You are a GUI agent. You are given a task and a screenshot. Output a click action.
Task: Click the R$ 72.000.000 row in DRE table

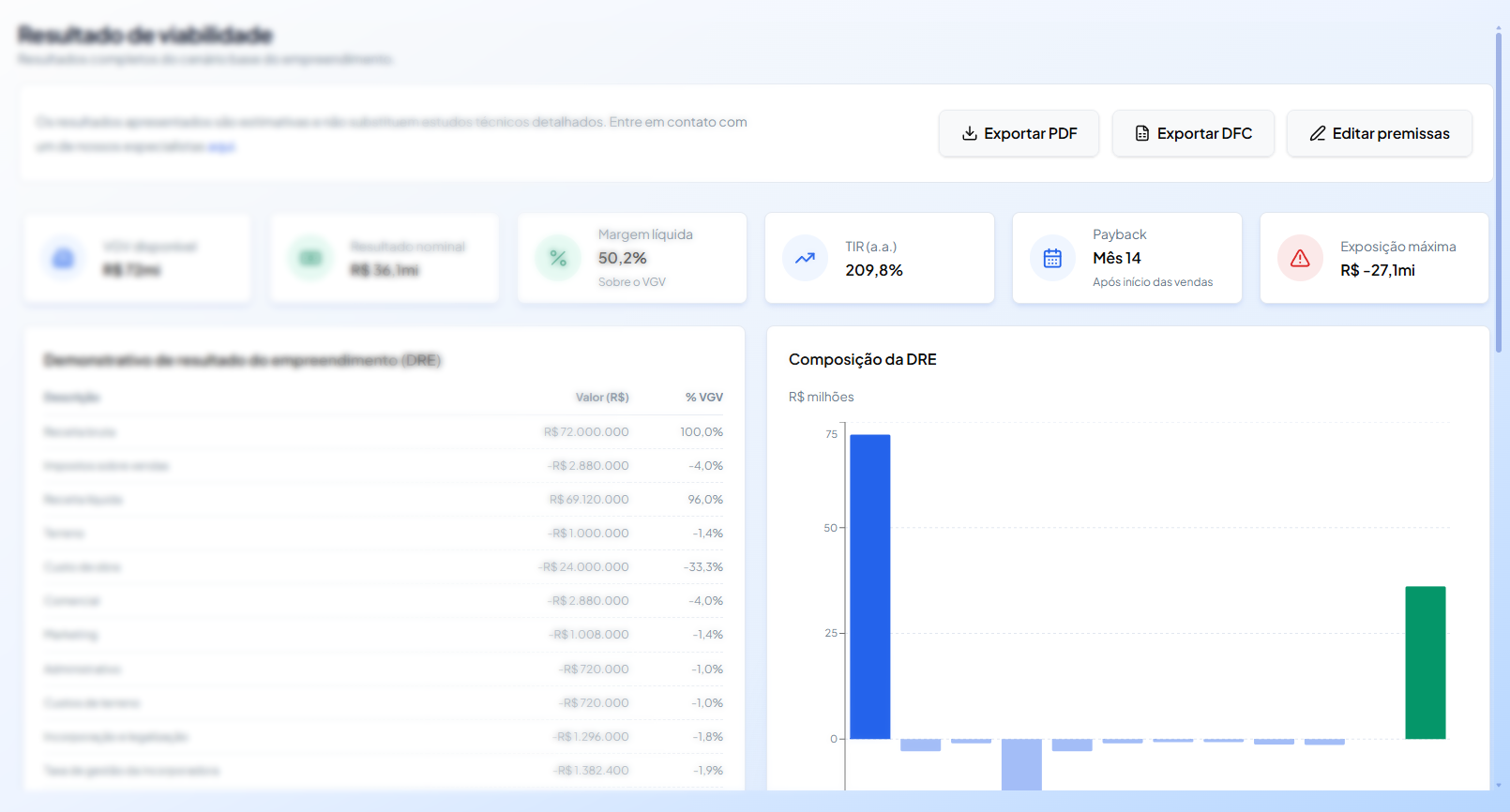pos(384,432)
